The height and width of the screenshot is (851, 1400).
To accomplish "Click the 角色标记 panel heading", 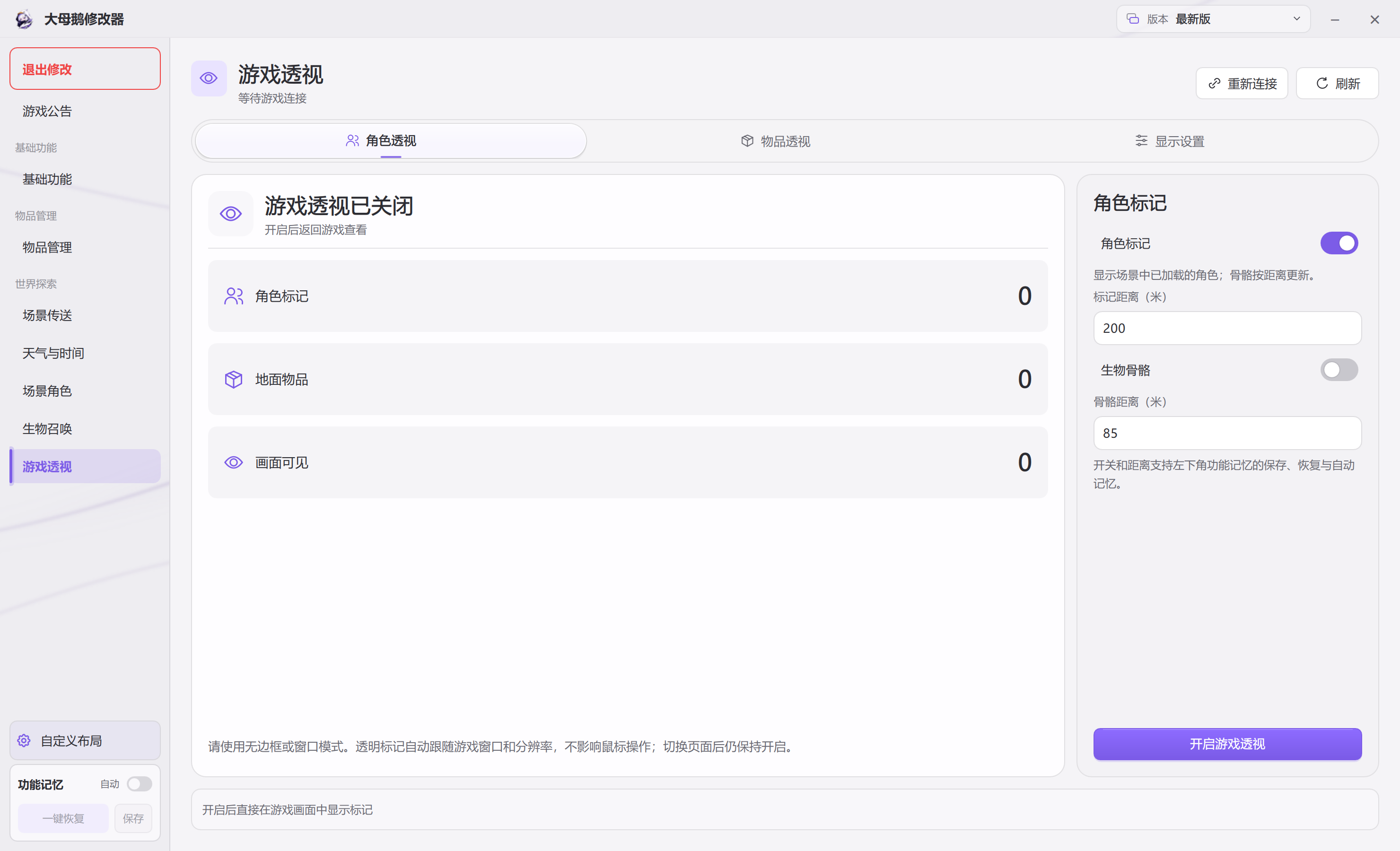I will [1129, 203].
